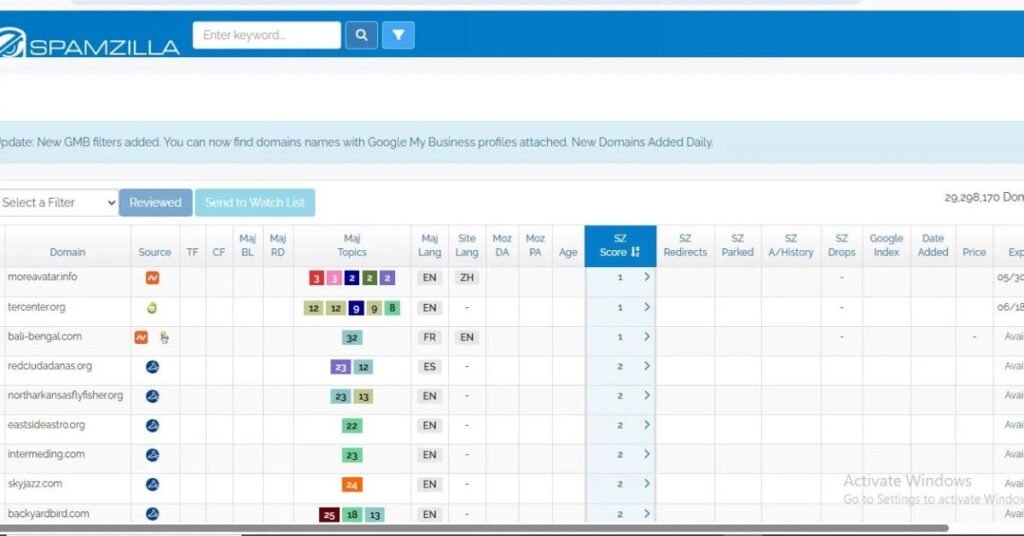The image size is (1024, 536).
Task: Sort by the Maj RD column header
Action: click(x=278, y=245)
